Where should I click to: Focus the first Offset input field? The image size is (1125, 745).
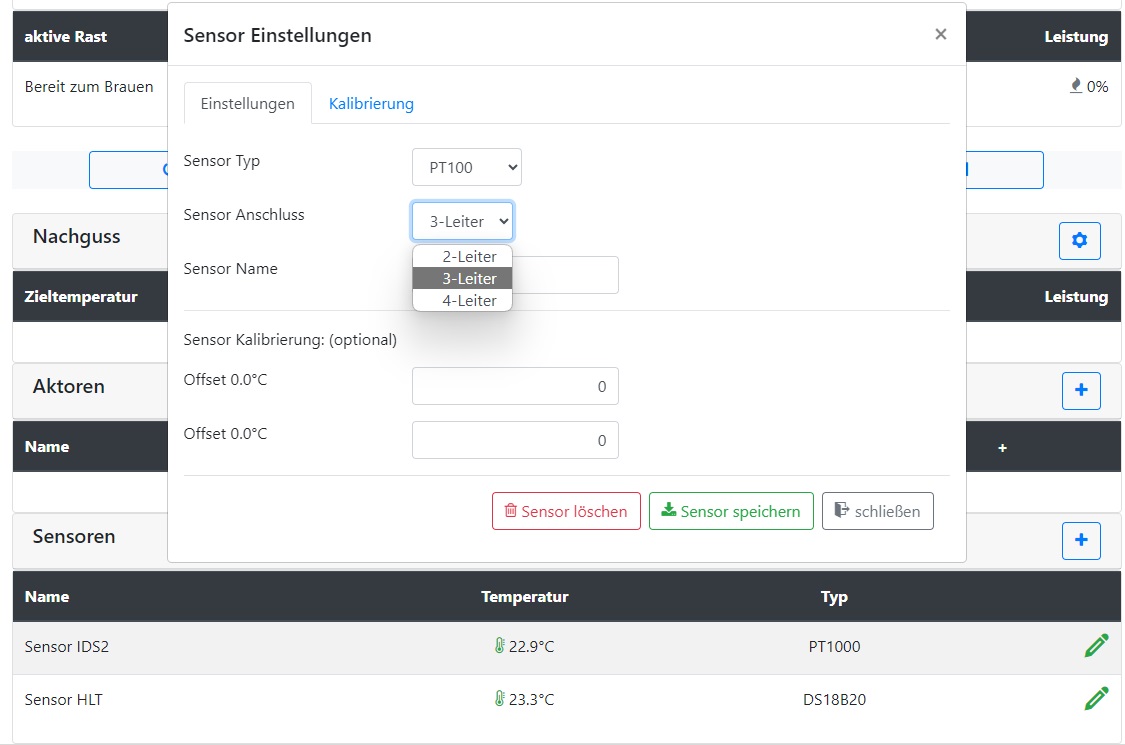[515, 386]
